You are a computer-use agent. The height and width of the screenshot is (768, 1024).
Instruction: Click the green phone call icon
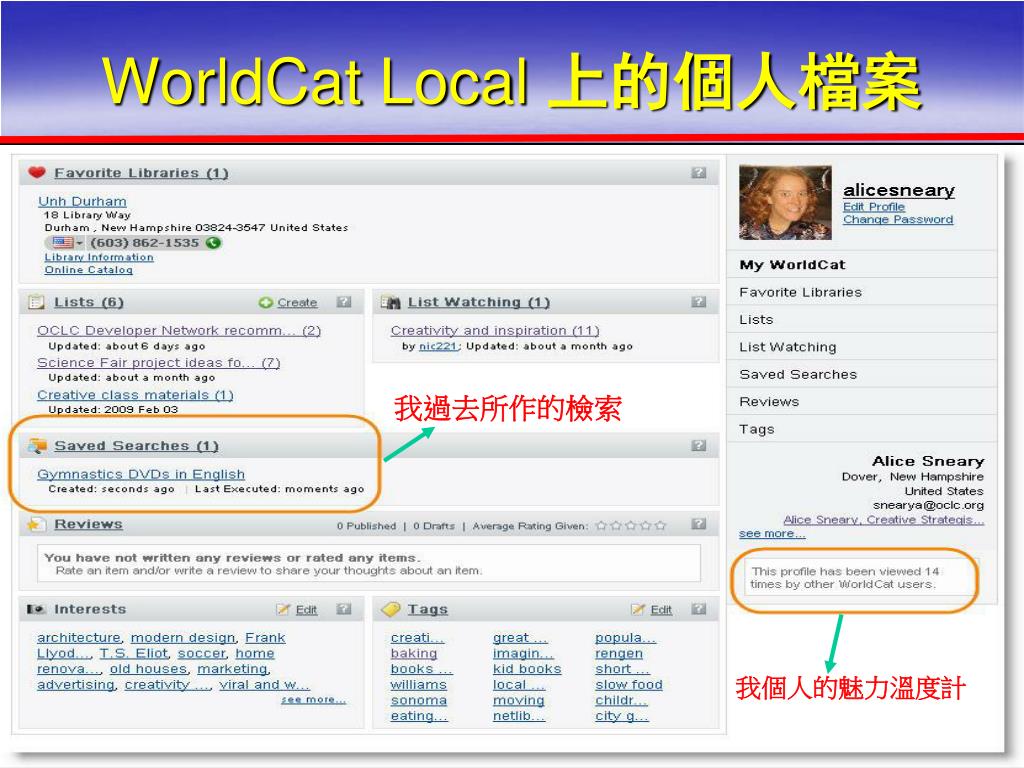[x=213, y=243]
